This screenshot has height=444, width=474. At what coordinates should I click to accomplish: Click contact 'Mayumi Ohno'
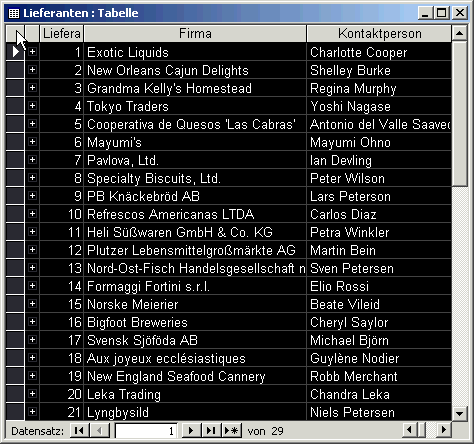coord(379,142)
